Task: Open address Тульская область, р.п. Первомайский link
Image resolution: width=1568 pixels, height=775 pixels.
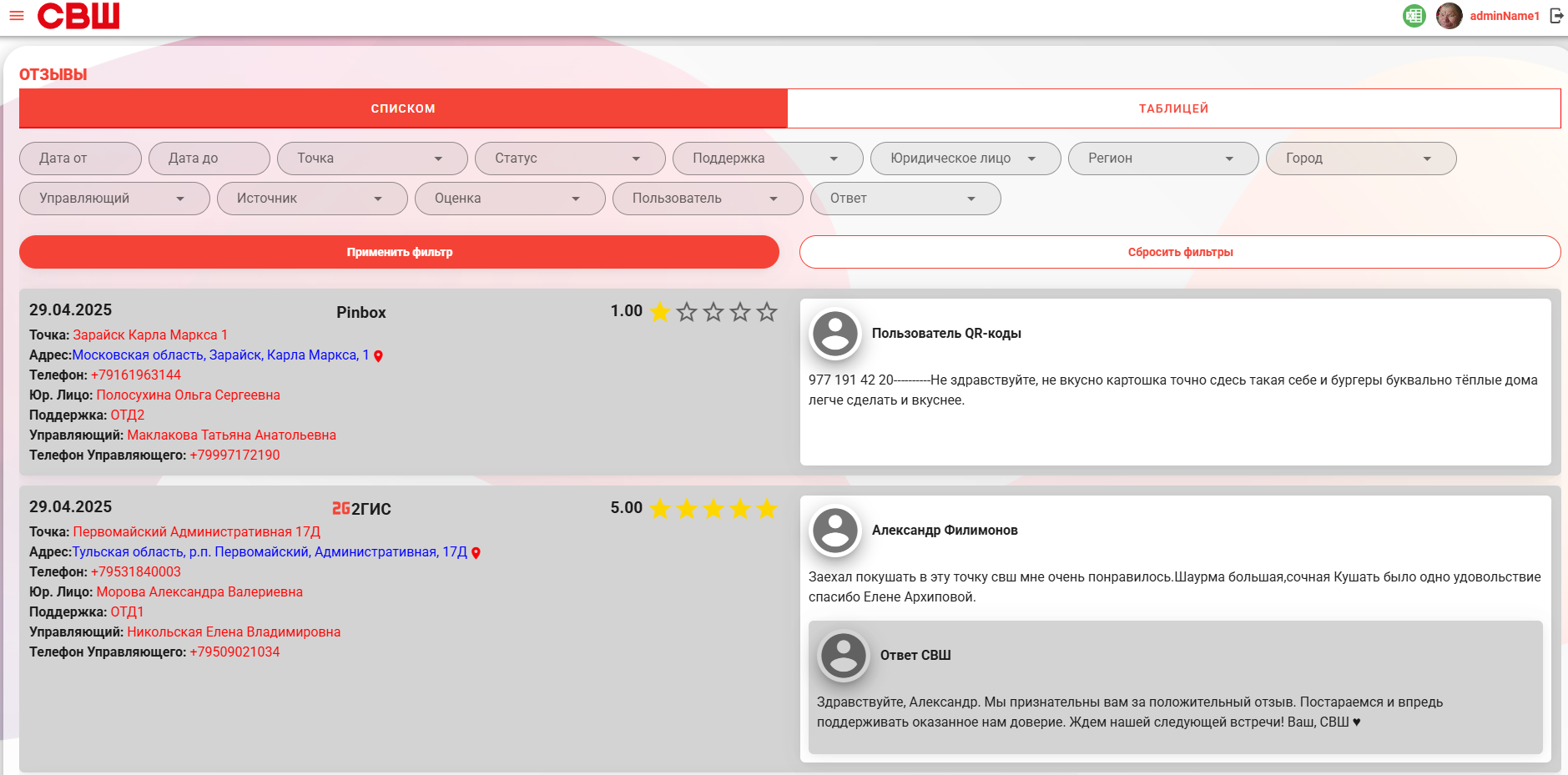Action: 270,552
